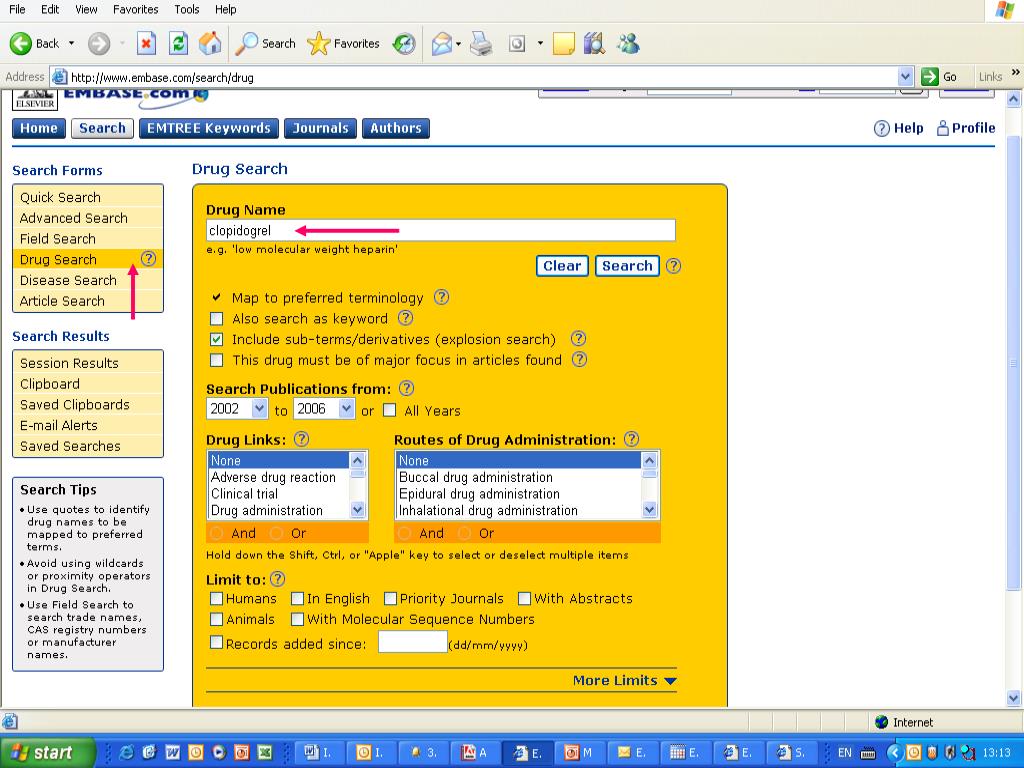
Task: Launch Word from quick launch icon
Action: [172, 753]
